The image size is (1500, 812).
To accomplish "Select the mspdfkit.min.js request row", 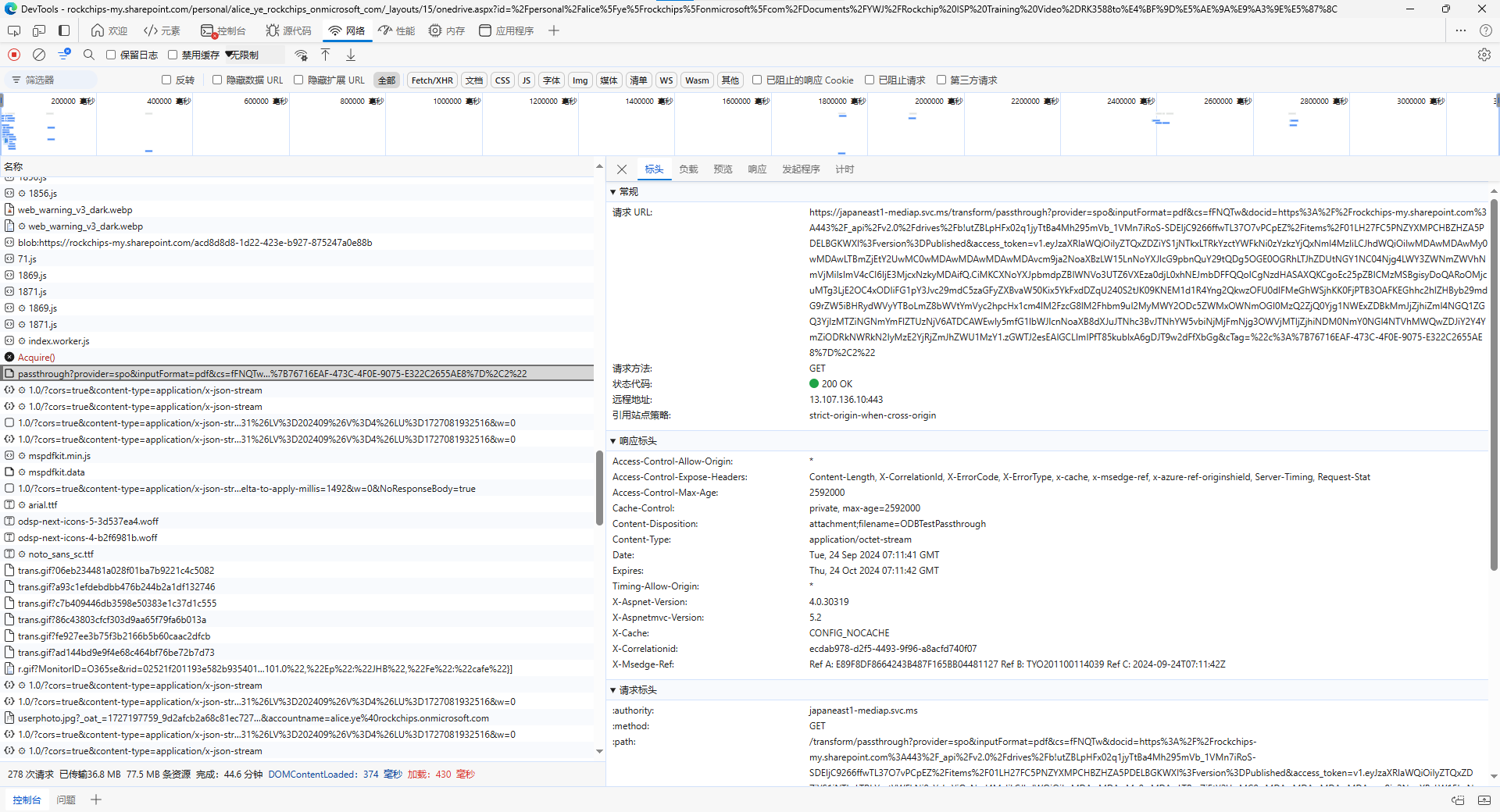I will [298, 456].
